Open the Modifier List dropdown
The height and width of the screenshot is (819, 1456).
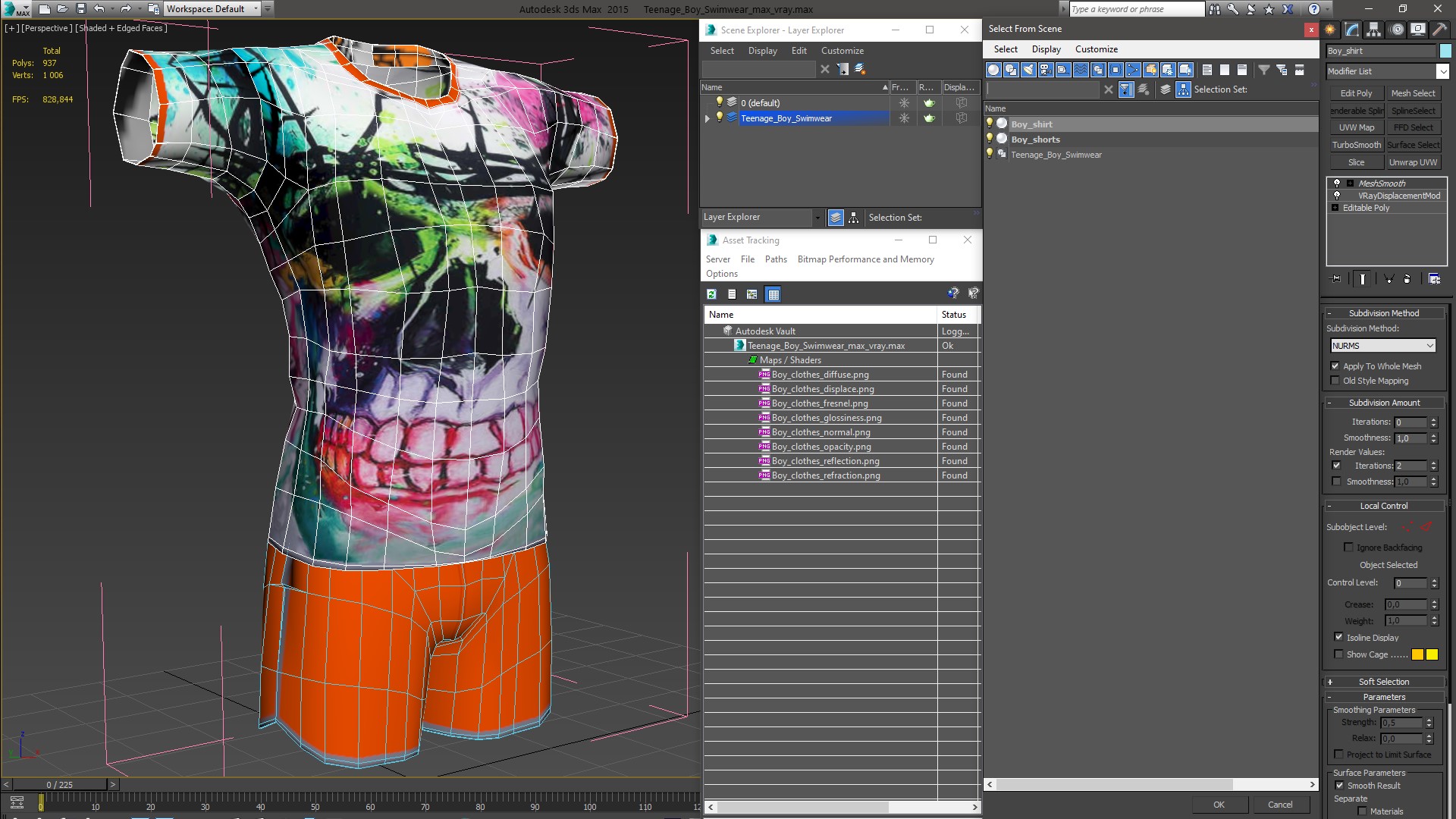click(1388, 71)
